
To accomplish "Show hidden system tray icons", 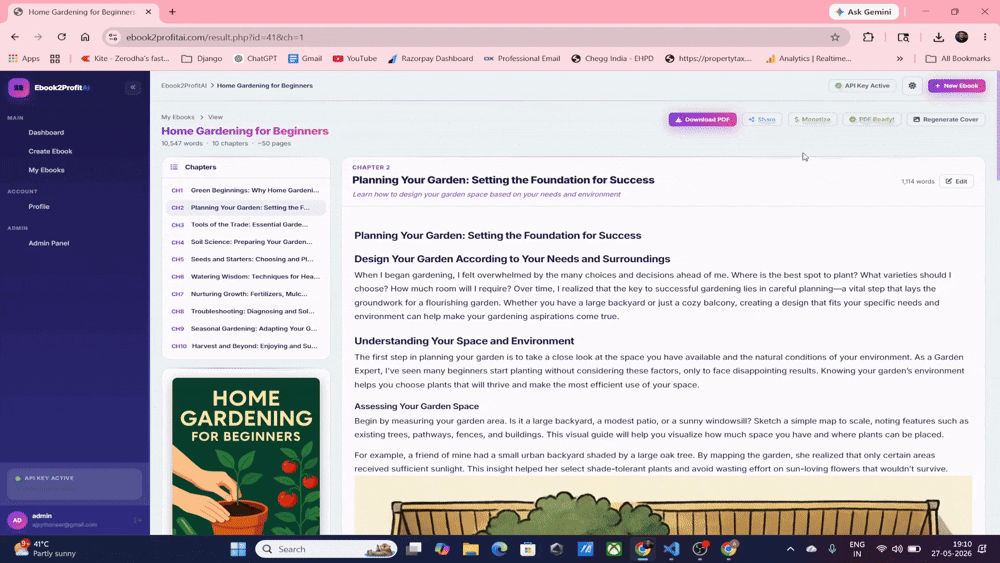I will pos(790,549).
